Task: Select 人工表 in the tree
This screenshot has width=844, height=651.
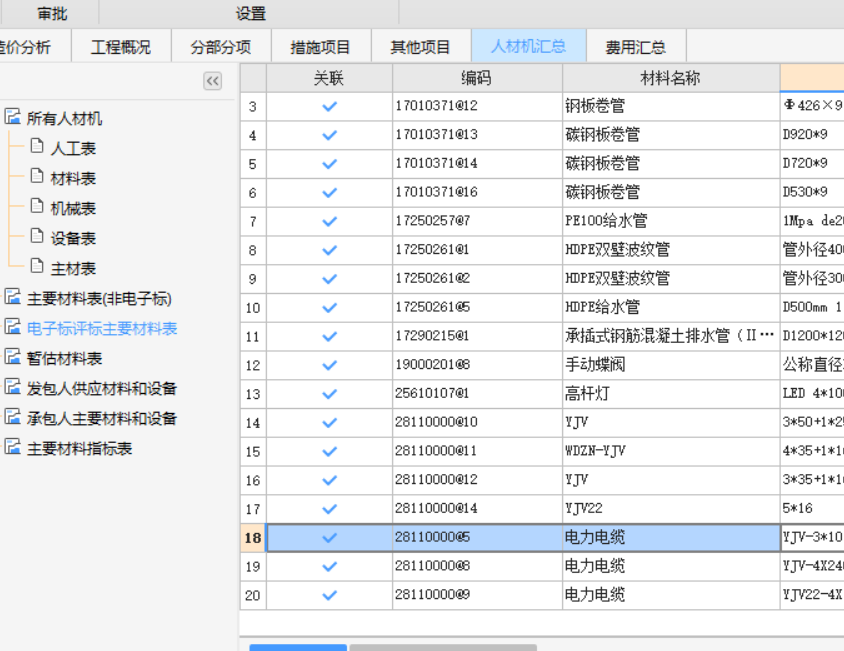Action: click(x=73, y=148)
